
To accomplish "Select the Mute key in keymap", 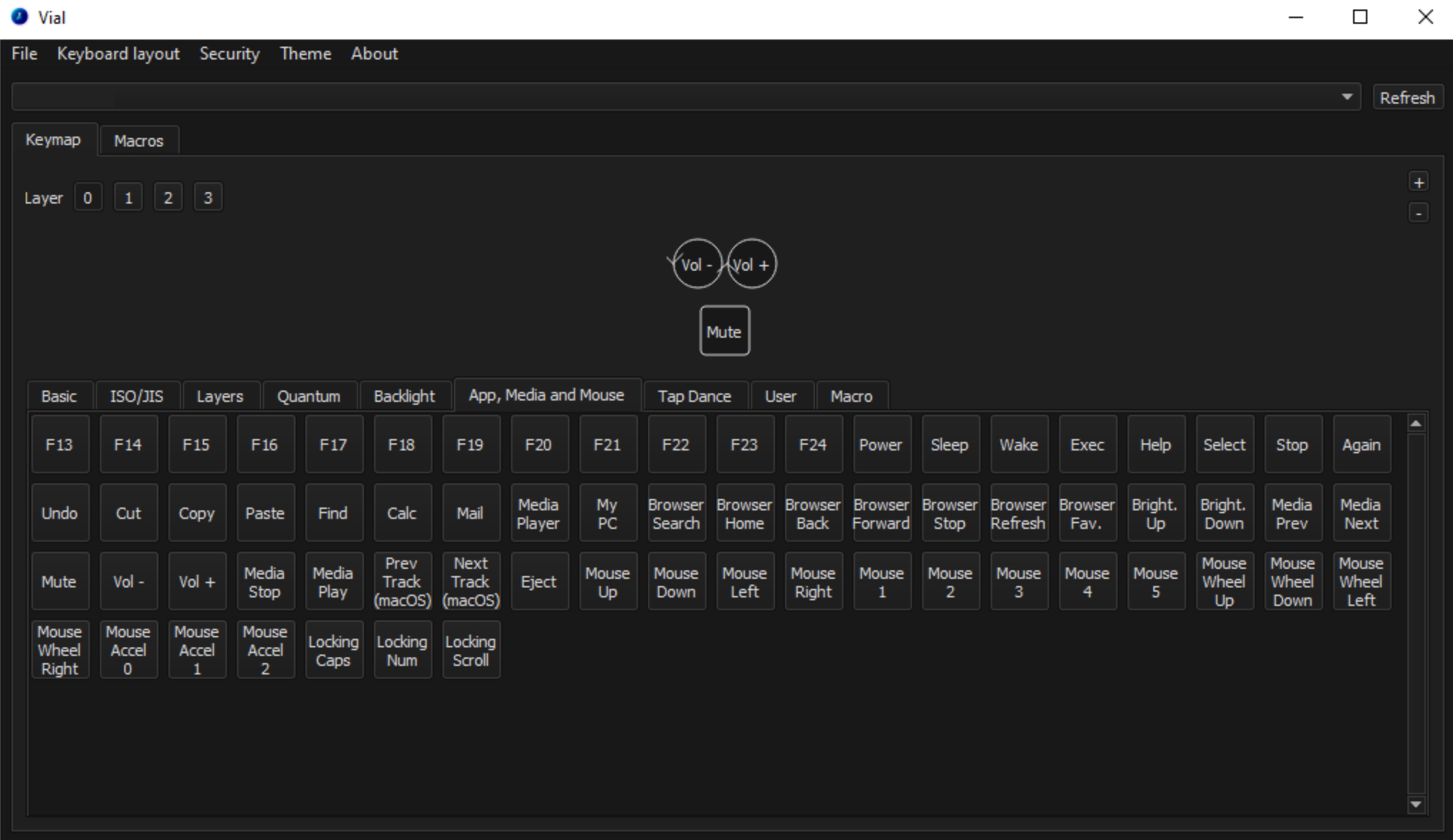I will point(724,331).
